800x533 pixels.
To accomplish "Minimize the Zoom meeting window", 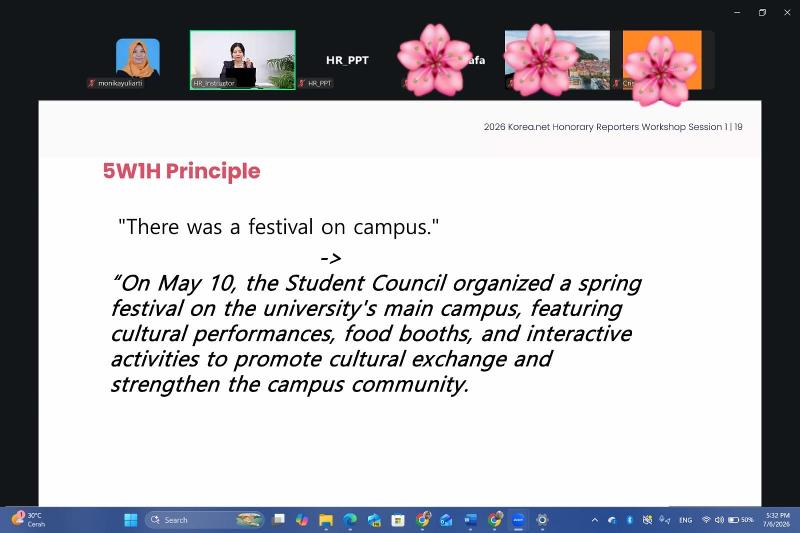I will (737, 12).
